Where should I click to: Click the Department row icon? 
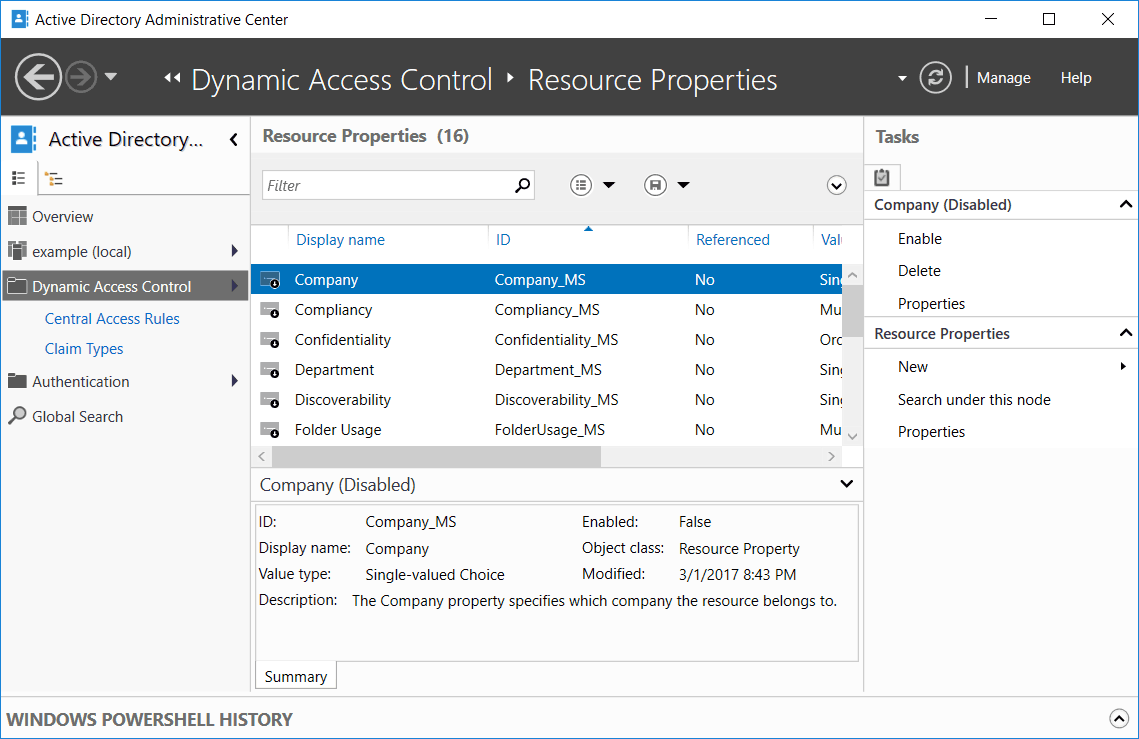coord(270,370)
